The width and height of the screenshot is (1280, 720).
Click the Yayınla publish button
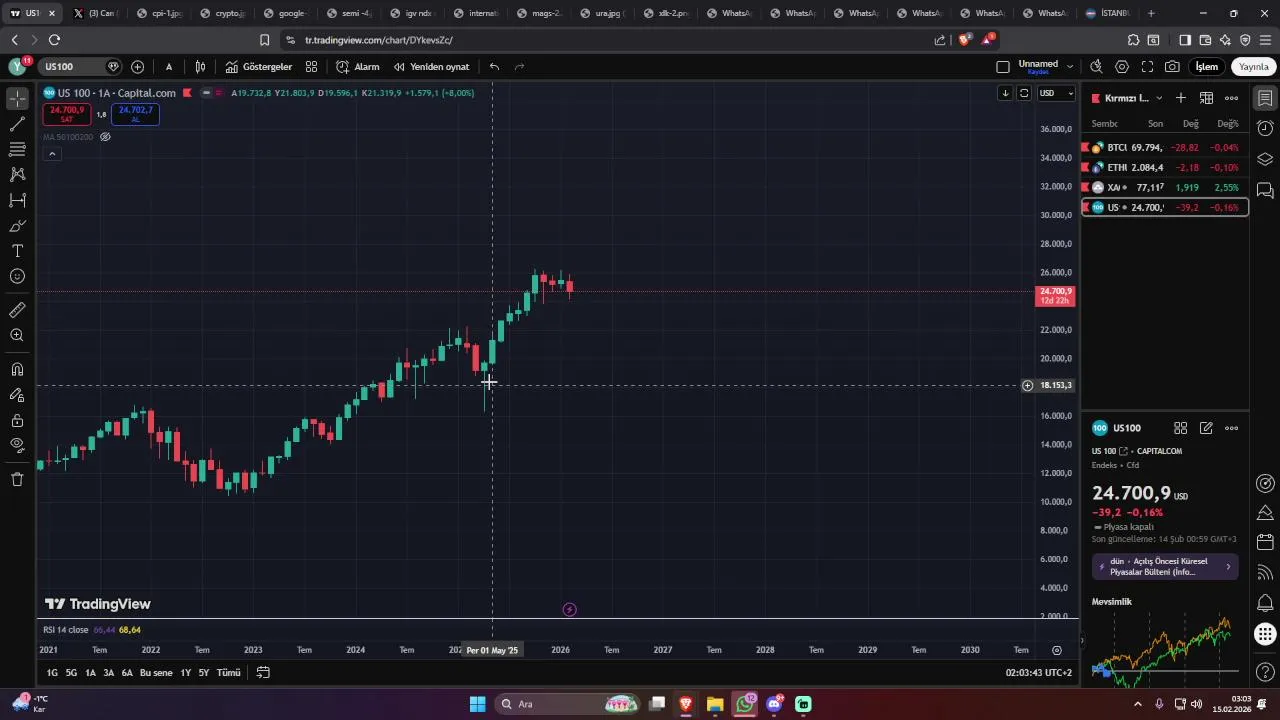click(x=1254, y=67)
